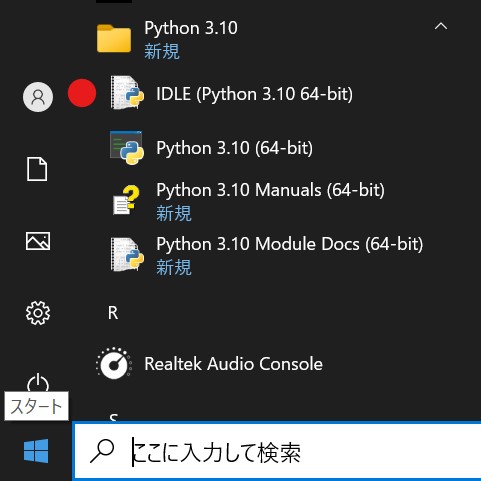
Task: Click the Windows Start logo
Action: (36, 451)
